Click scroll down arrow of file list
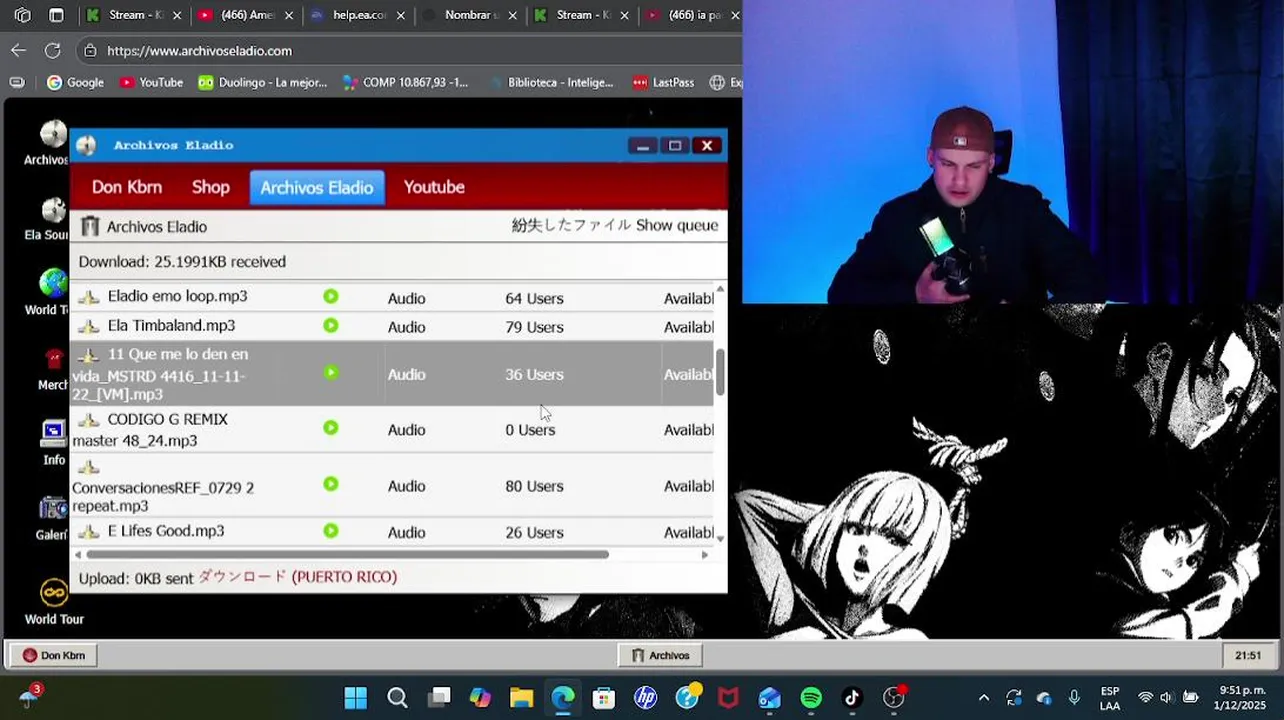This screenshot has width=1284, height=720. coord(720,539)
